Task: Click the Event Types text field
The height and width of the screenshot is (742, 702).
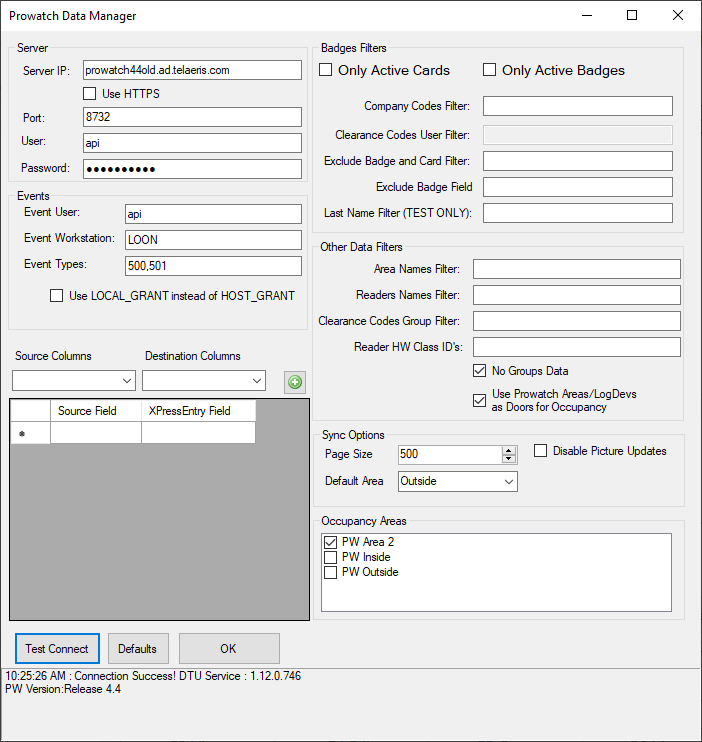Action: (x=213, y=265)
